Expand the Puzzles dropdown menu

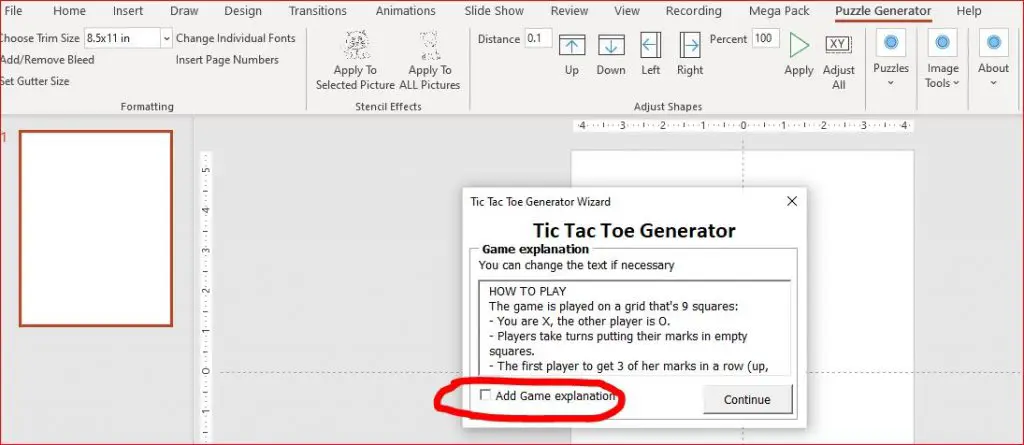click(891, 59)
